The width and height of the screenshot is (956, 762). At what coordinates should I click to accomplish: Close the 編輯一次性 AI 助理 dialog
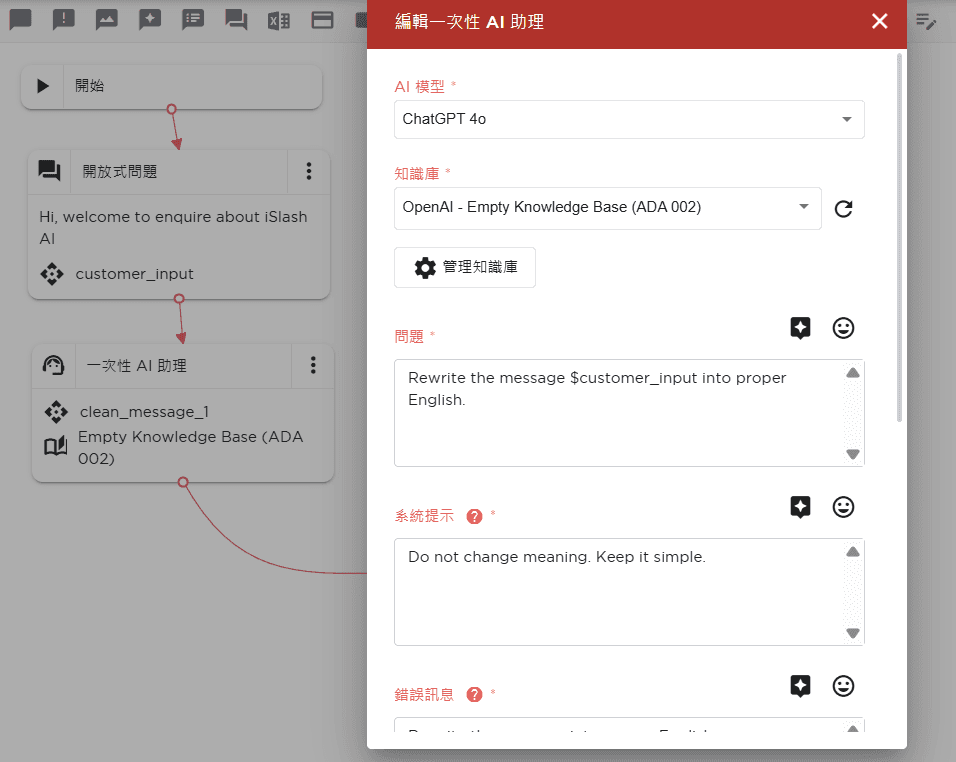(x=880, y=21)
